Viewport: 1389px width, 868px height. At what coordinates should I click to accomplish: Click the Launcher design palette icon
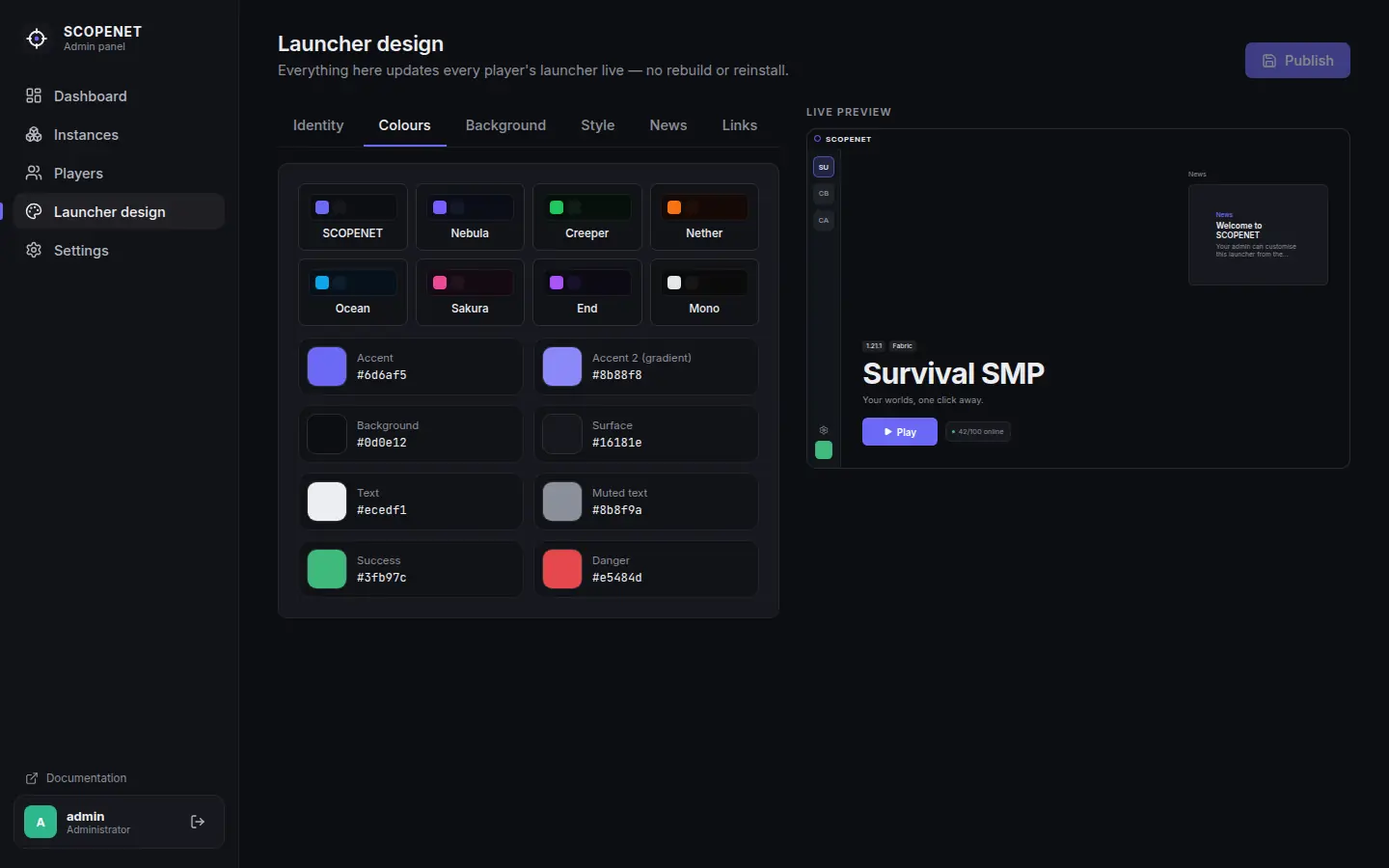[34, 211]
